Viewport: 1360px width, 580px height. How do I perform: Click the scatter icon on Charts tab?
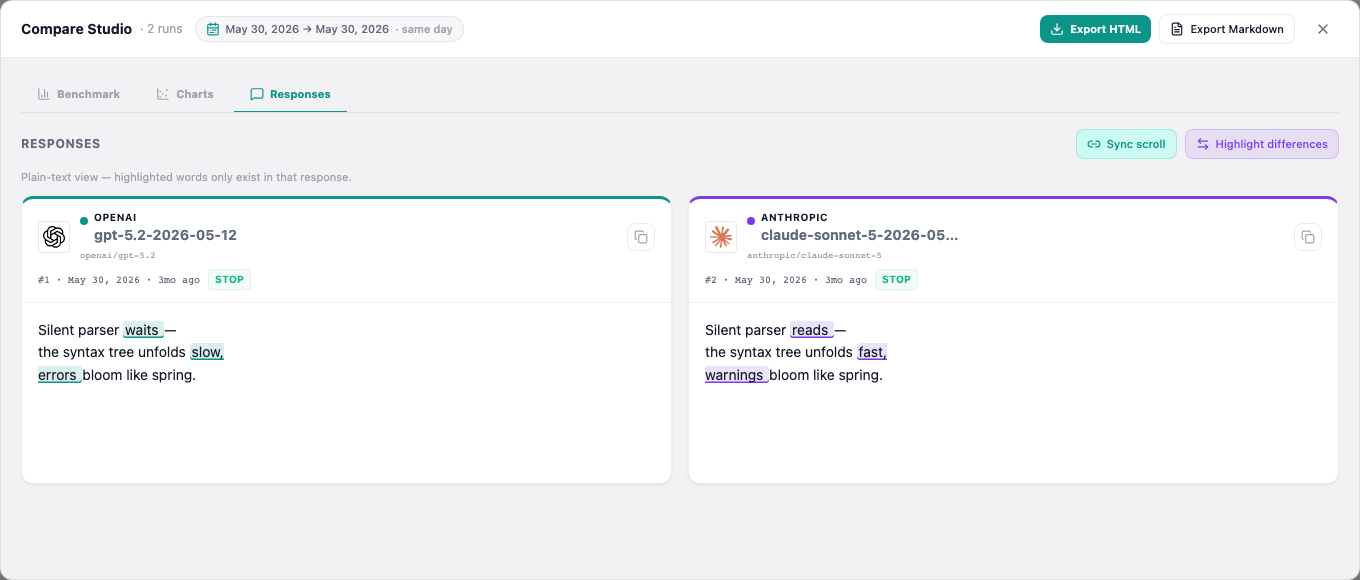click(x=163, y=94)
